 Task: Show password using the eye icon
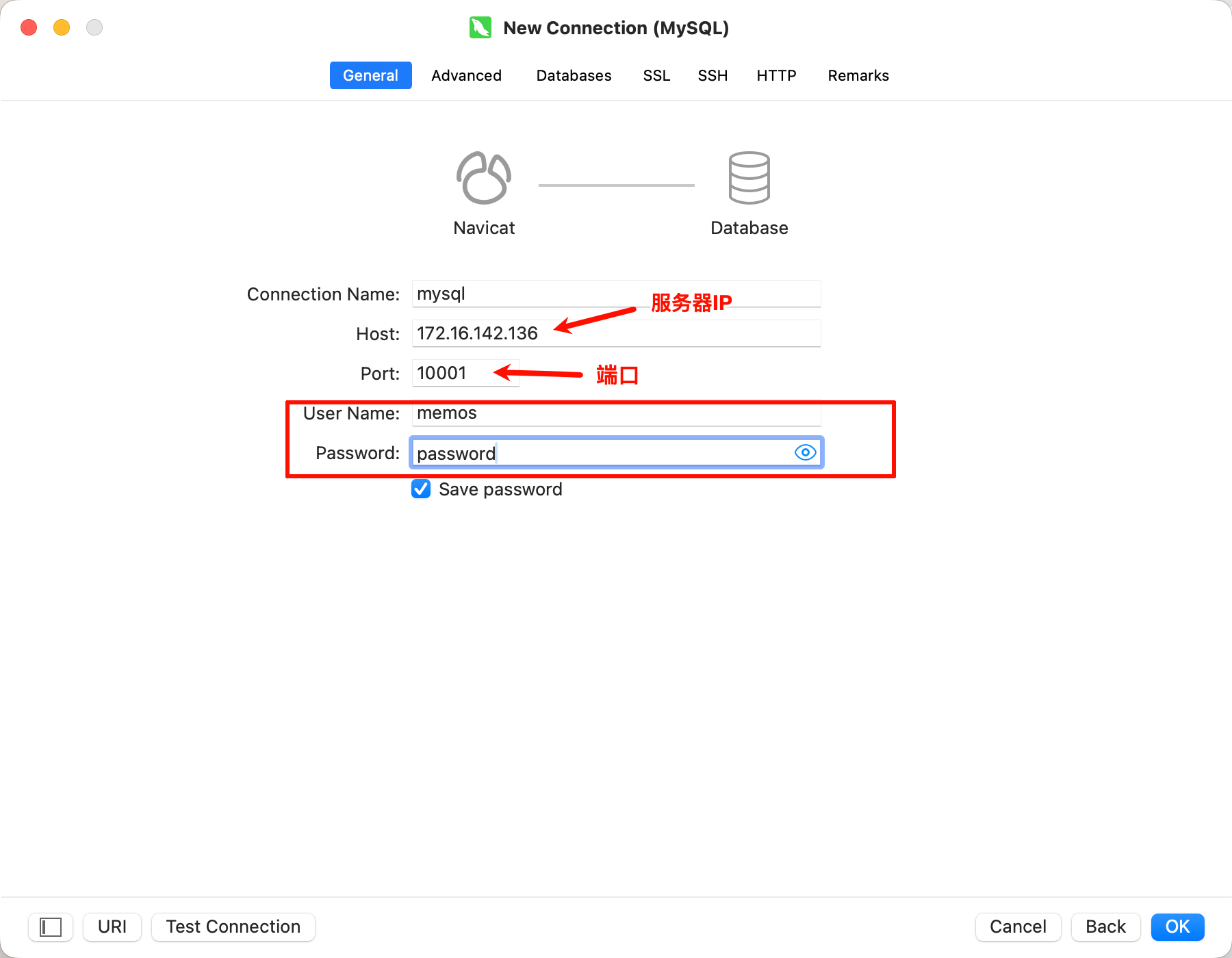805,452
